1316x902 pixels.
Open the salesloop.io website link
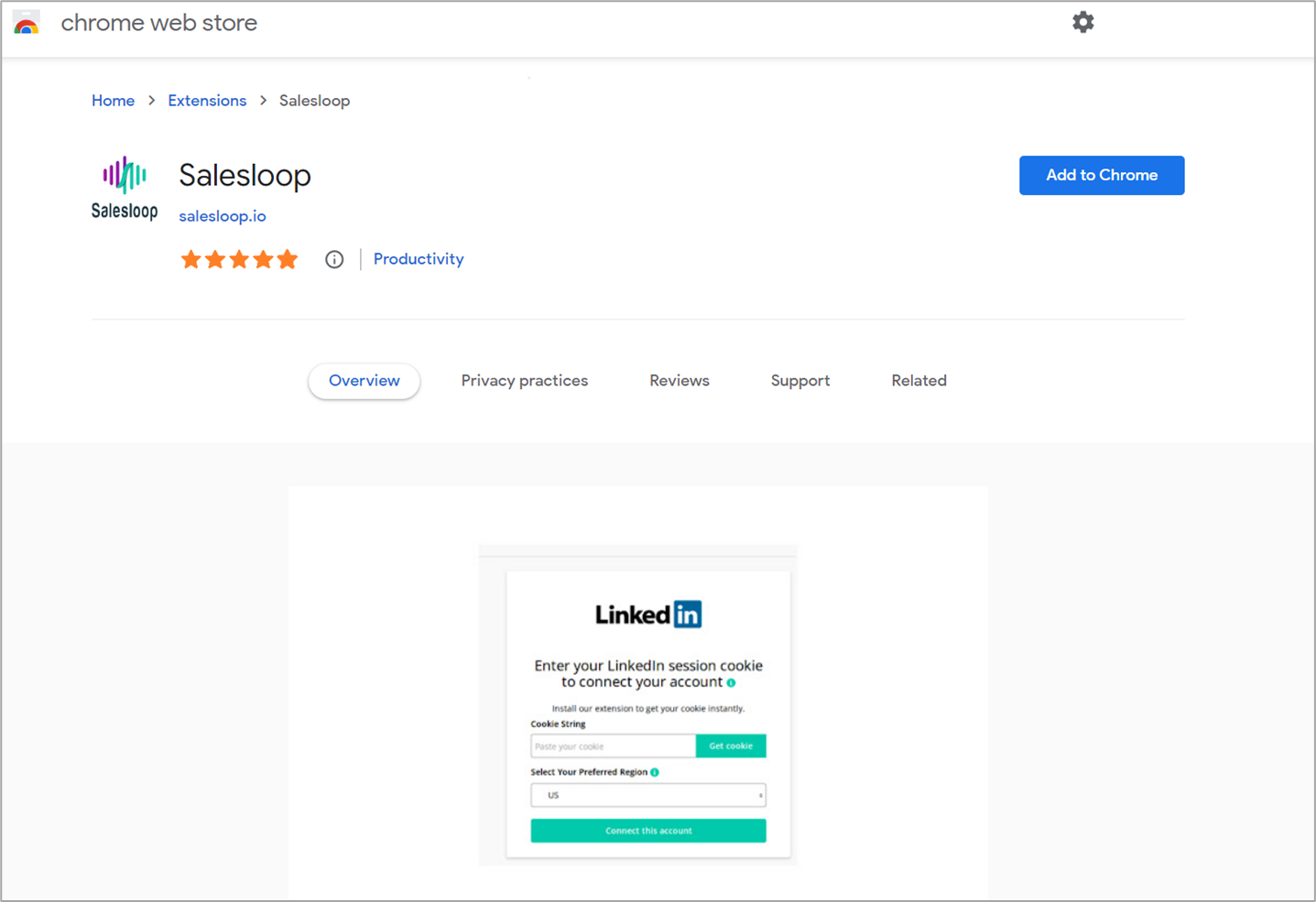click(x=222, y=215)
